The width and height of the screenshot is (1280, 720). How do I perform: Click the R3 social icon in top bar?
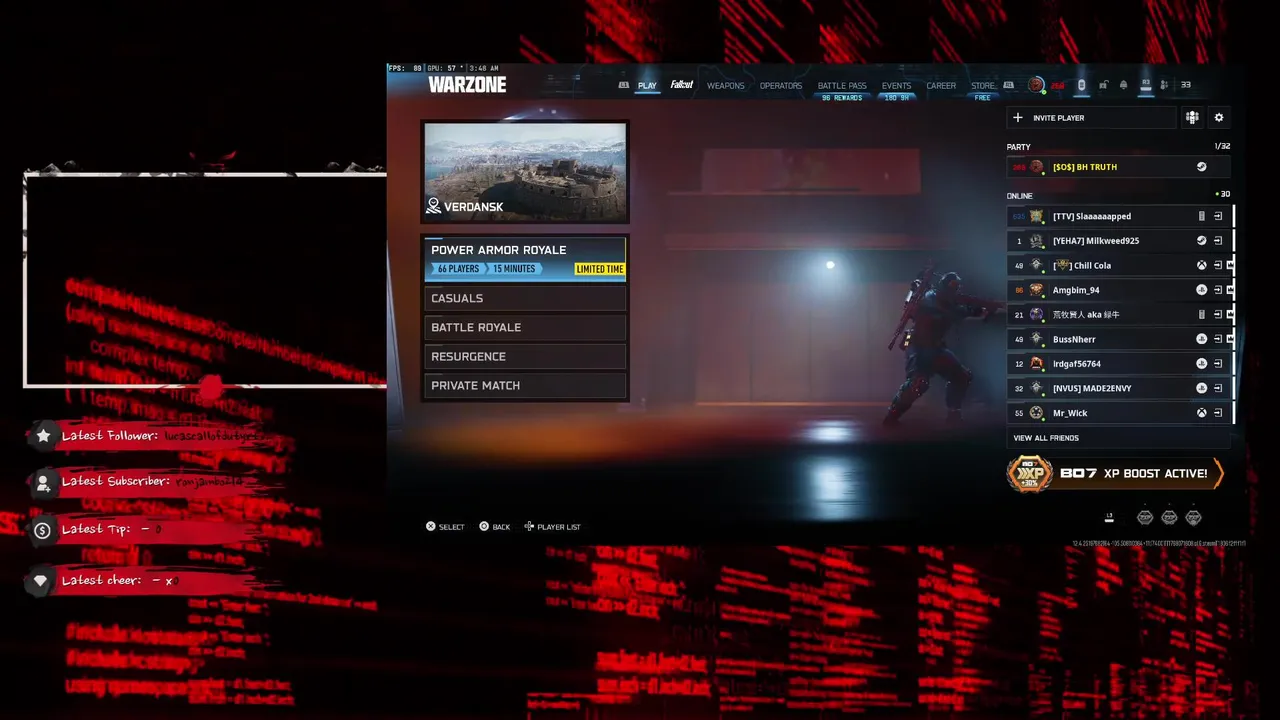1146,85
